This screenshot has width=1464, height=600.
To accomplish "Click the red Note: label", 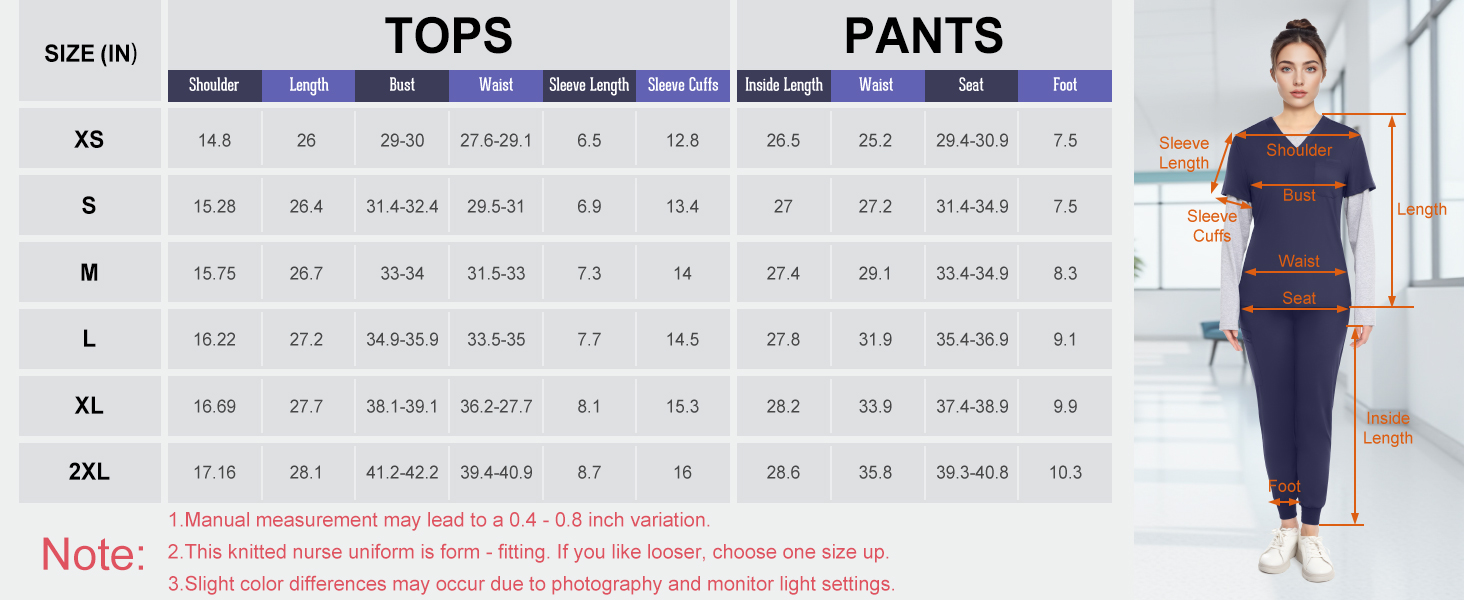I will tap(93, 553).
